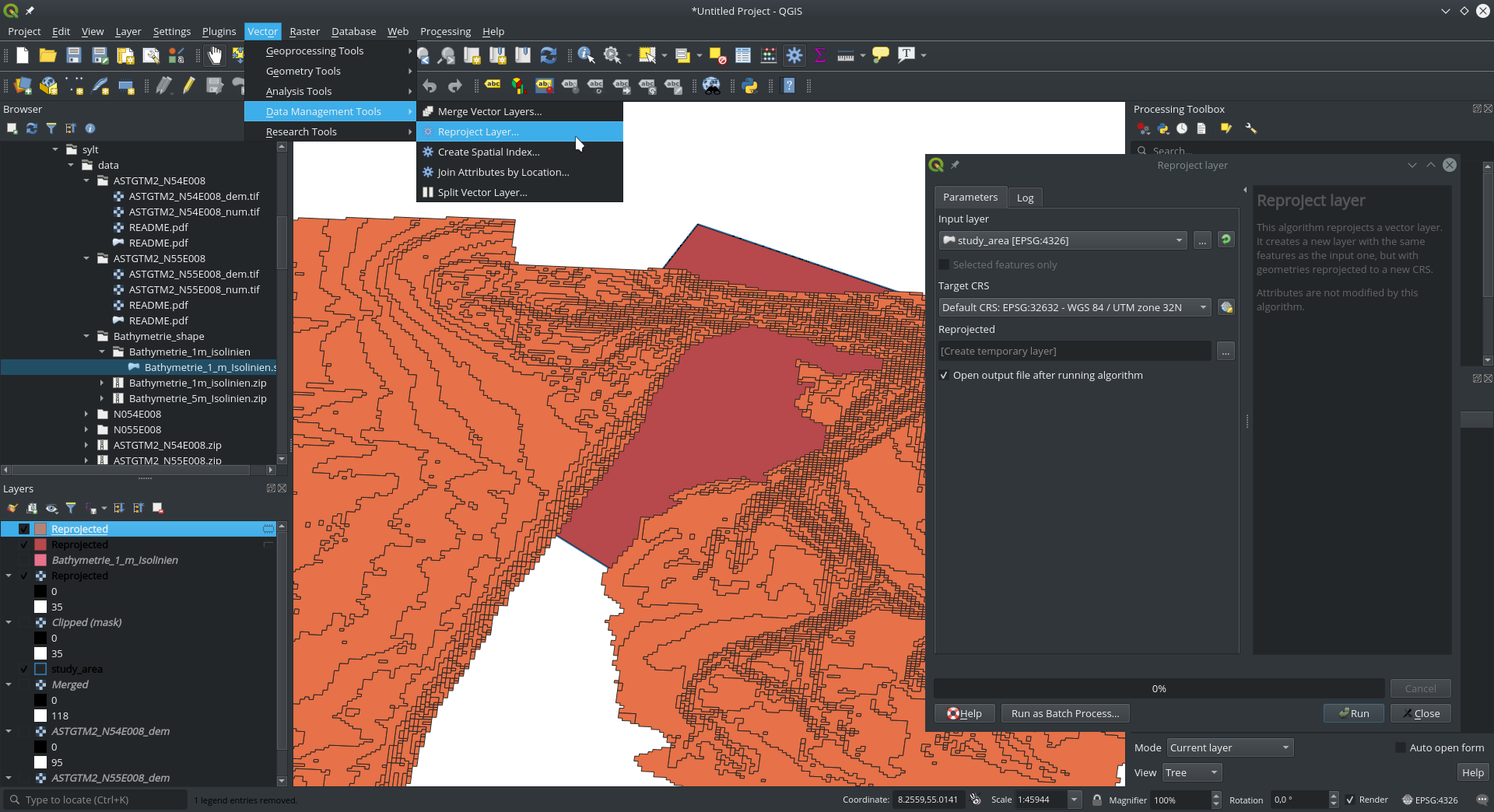
Task: Choose Reproject Layer from the menu
Action: click(478, 131)
